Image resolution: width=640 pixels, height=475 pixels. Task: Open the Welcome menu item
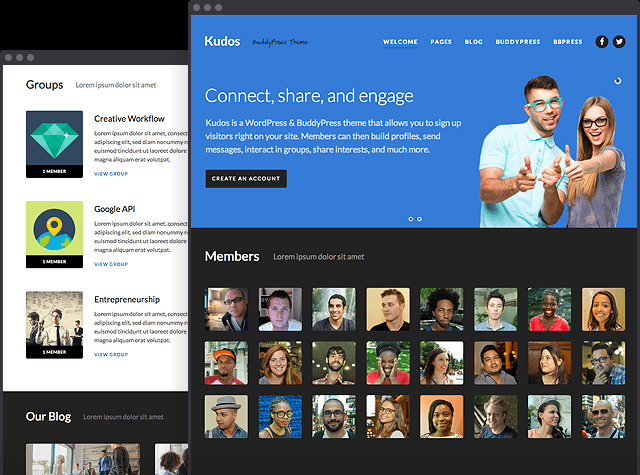pyautogui.click(x=400, y=42)
